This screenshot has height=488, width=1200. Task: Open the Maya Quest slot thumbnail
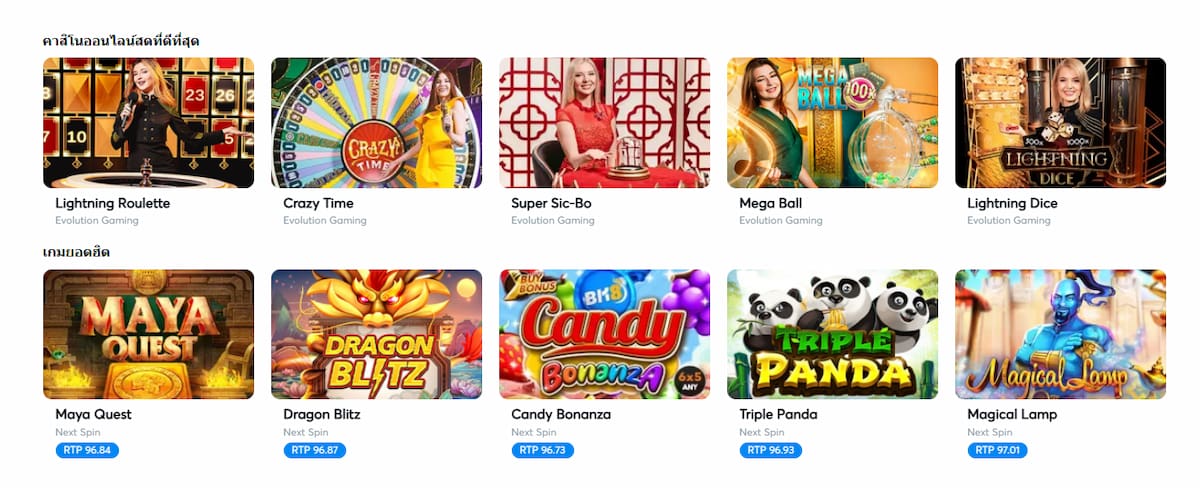[x=148, y=334]
